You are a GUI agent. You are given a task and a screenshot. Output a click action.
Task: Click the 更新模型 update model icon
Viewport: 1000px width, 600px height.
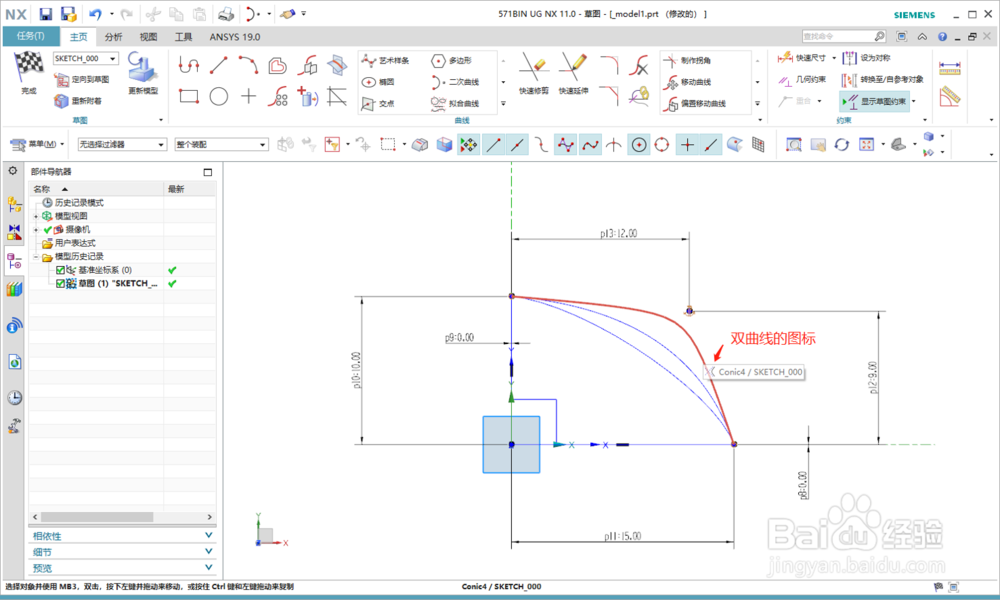tap(142, 67)
